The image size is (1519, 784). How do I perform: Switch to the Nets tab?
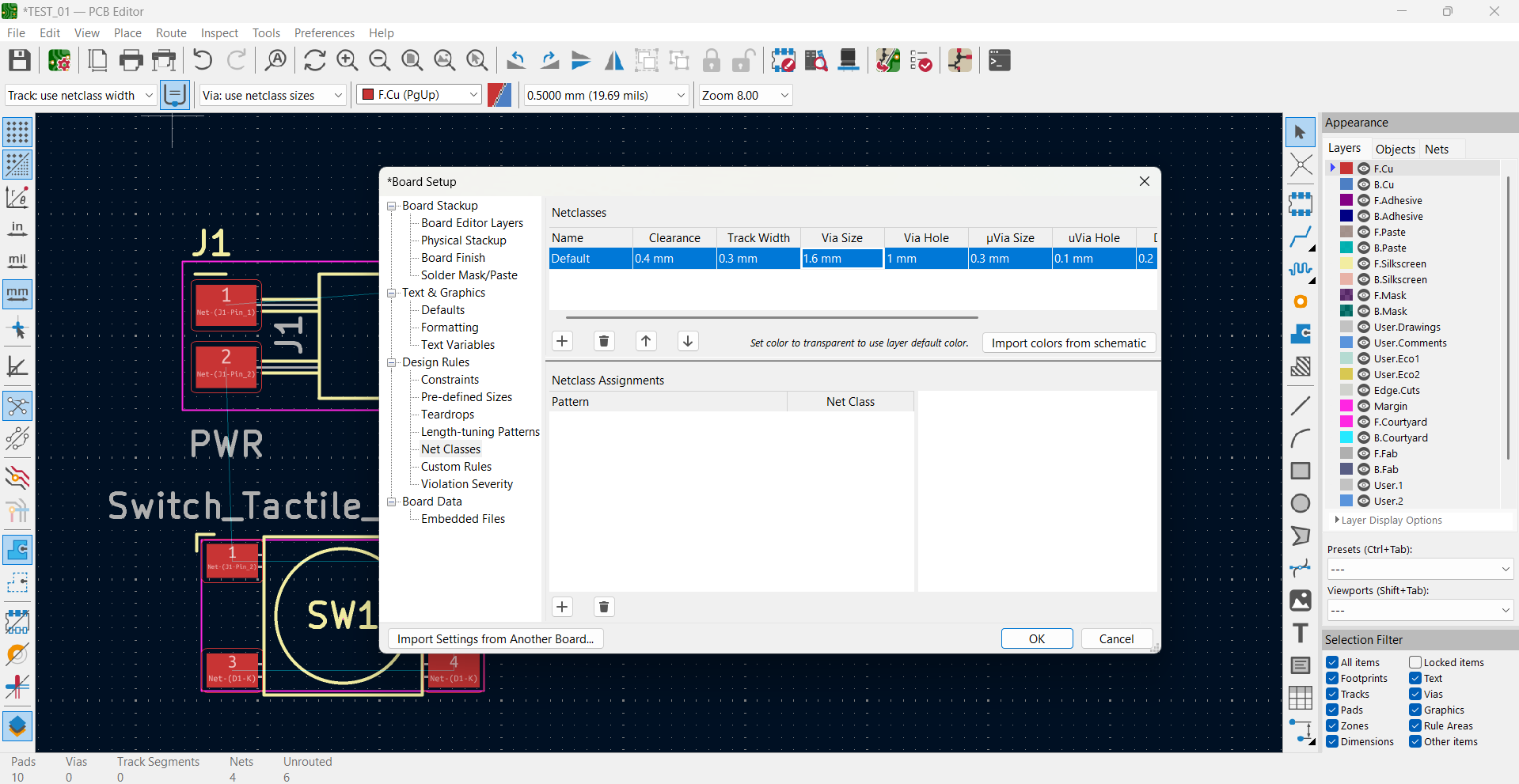(1437, 149)
